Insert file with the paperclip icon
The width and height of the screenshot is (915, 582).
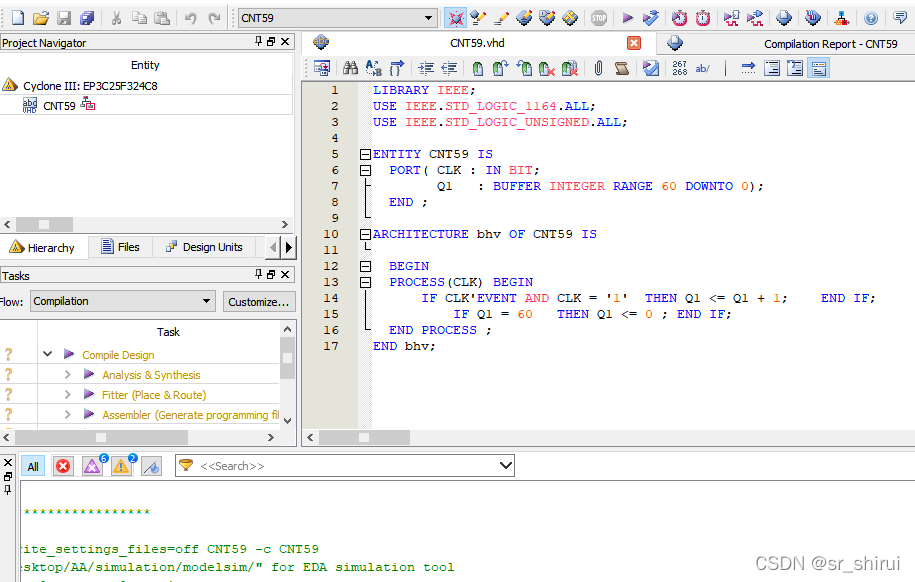(598, 68)
